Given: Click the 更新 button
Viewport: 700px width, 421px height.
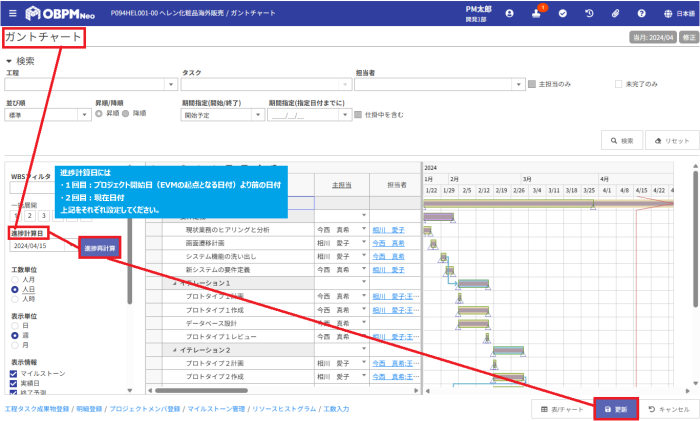Looking at the screenshot, I should click(x=616, y=409).
